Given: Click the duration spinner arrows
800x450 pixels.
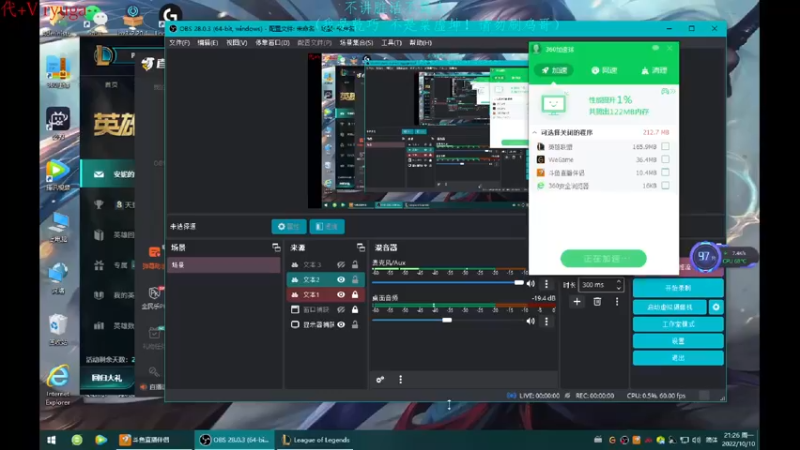Looking at the screenshot, I should pyautogui.click(x=619, y=285).
